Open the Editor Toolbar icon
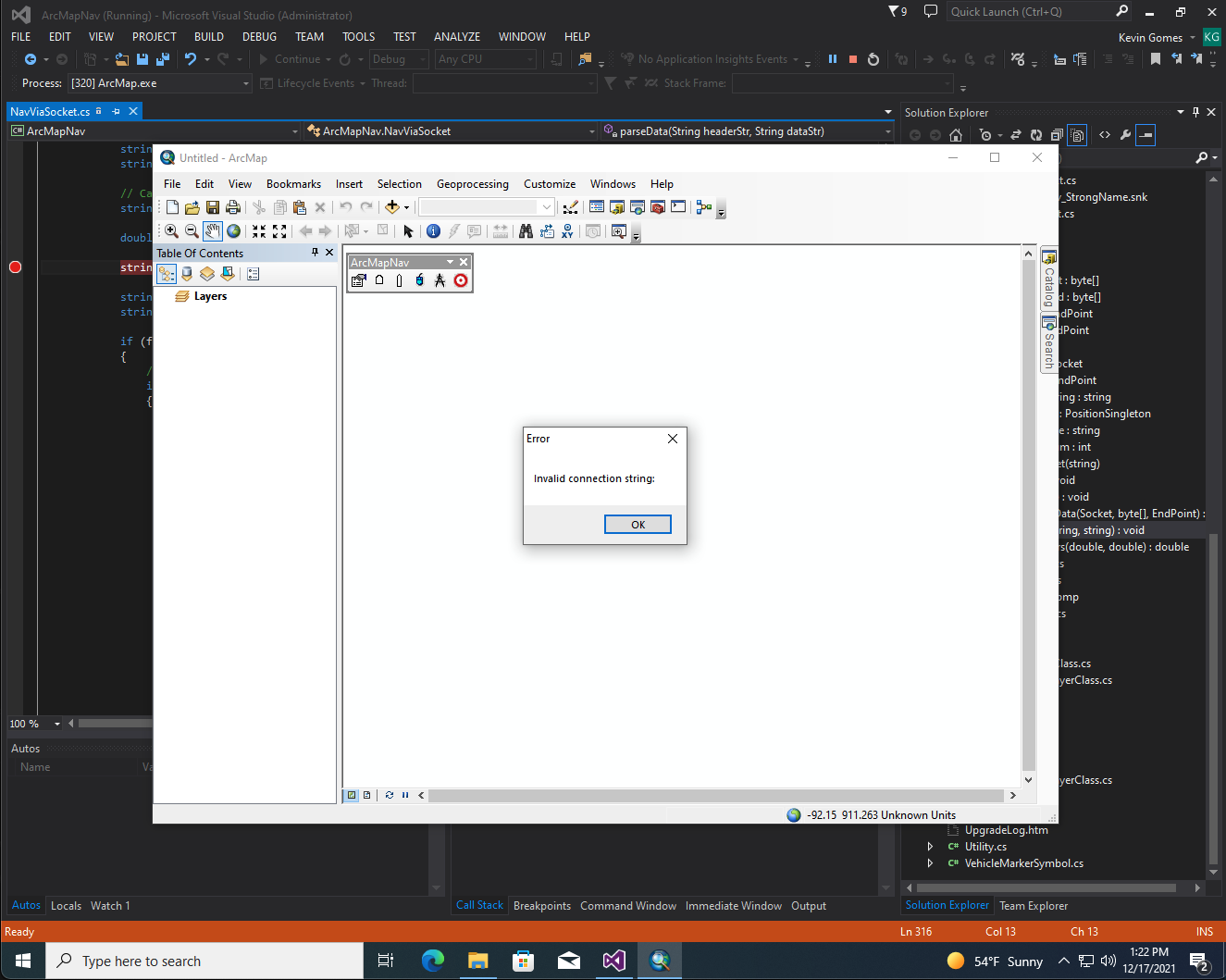 pos(571,207)
